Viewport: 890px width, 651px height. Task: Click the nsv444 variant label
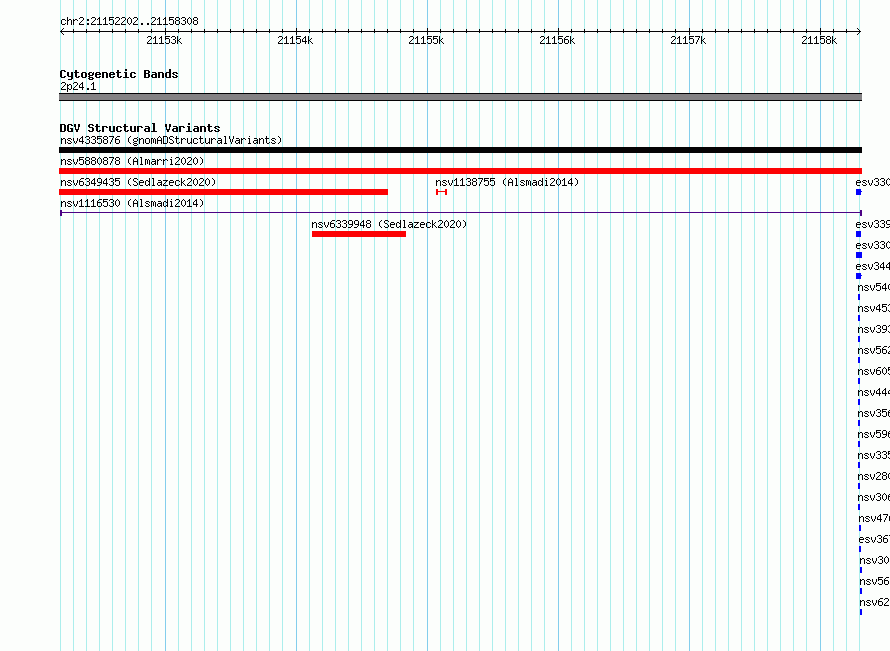coord(874,392)
